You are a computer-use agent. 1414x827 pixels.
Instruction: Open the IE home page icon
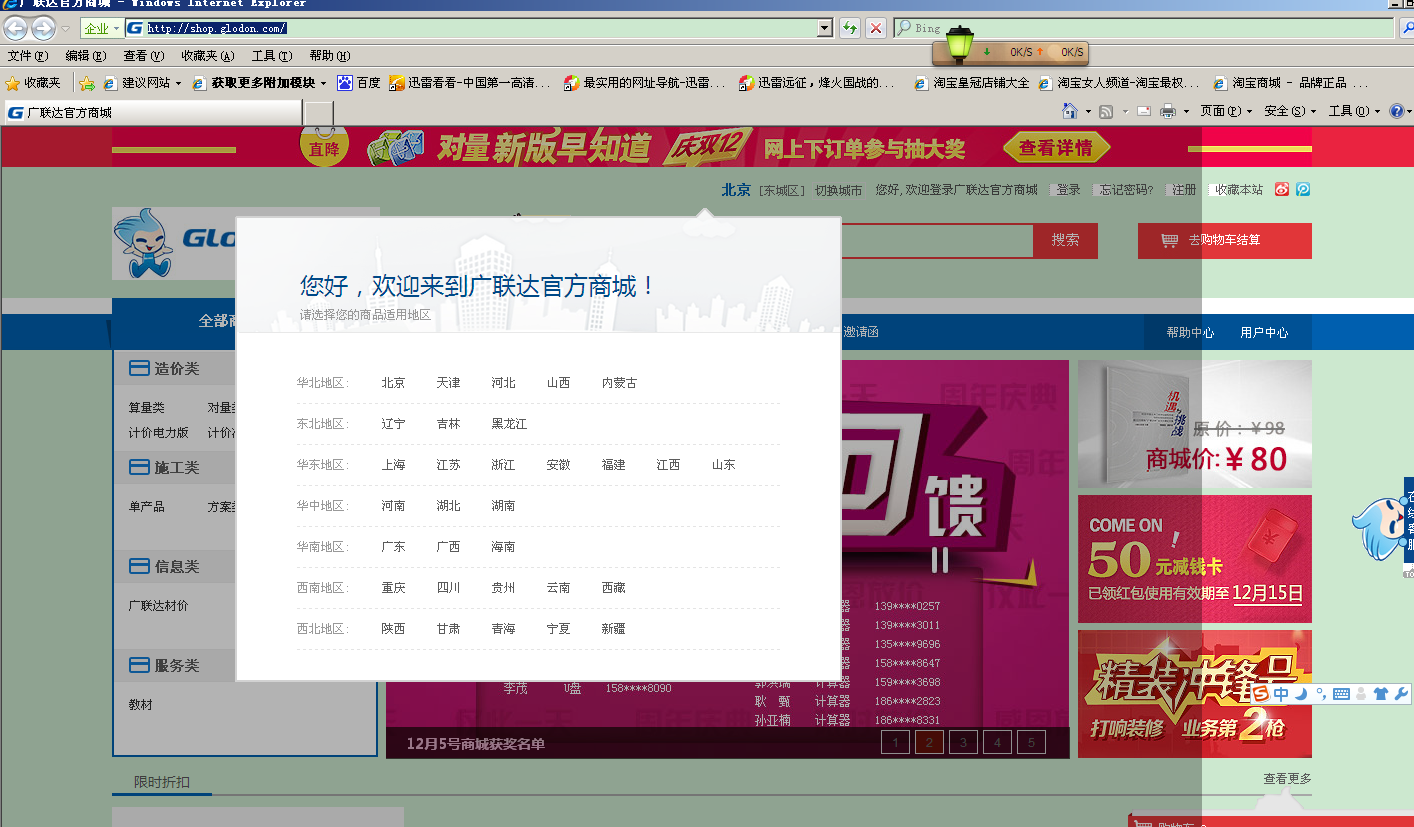(x=1070, y=111)
